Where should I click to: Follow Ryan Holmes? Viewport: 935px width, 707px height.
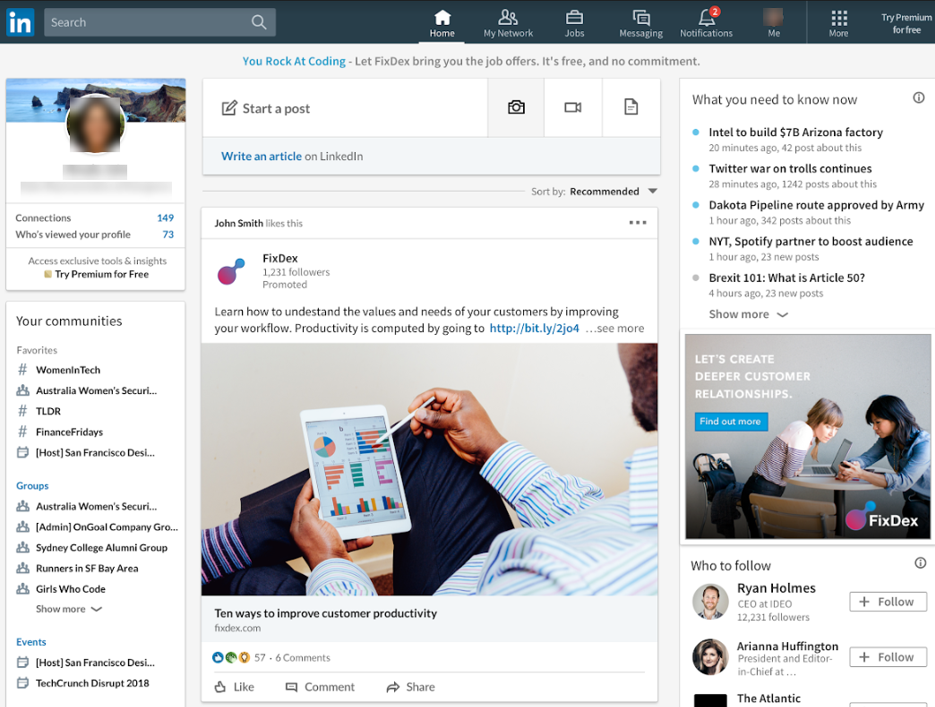click(x=887, y=601)
